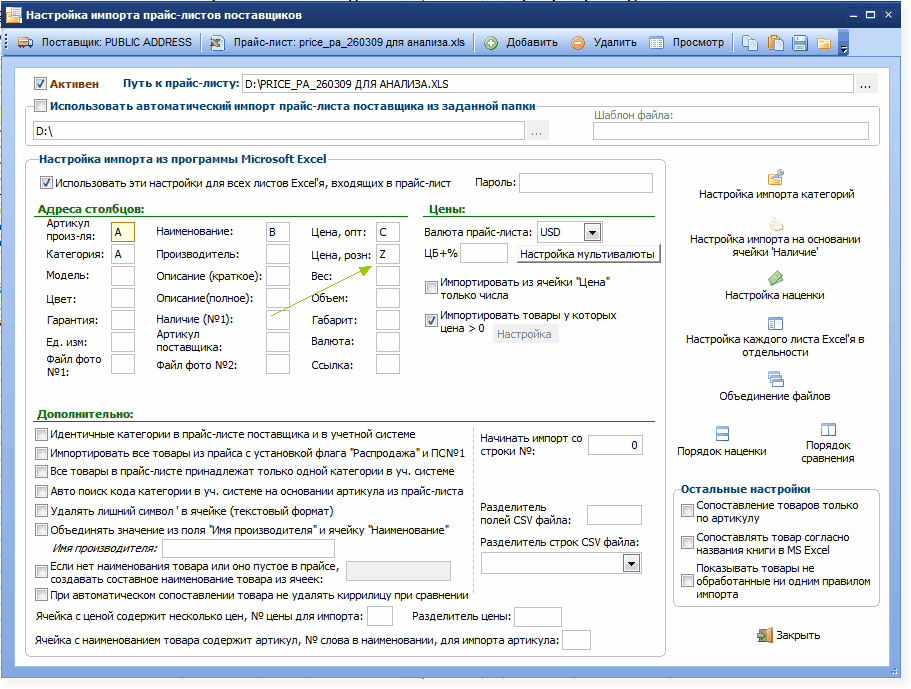Check Удалять лишний символ ' в ячейке
Image resolution: width=911 pixels, height=689 pixels.
pyautogui.click(x=41, y=511)
